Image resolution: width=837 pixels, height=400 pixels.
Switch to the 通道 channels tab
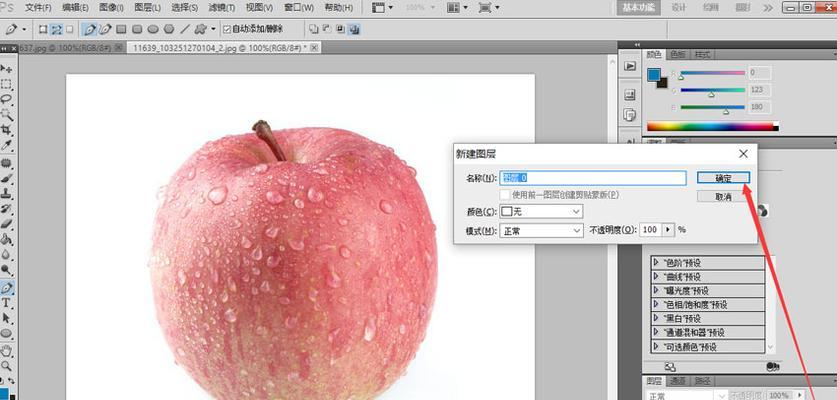[678, 381]
